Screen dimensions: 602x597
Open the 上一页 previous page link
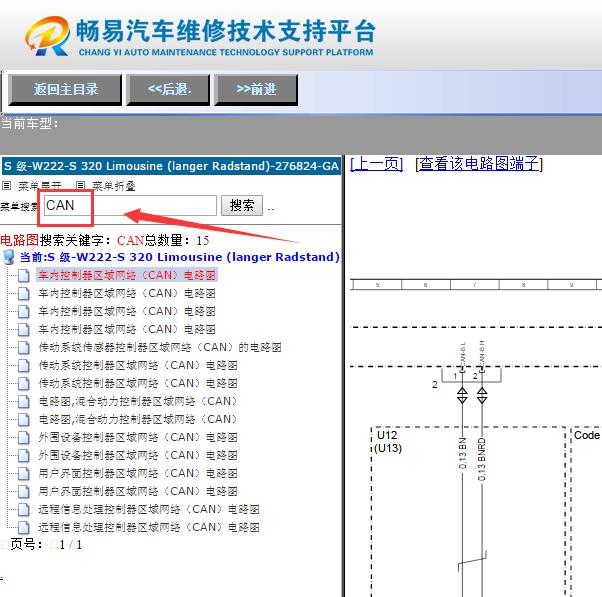376,164
